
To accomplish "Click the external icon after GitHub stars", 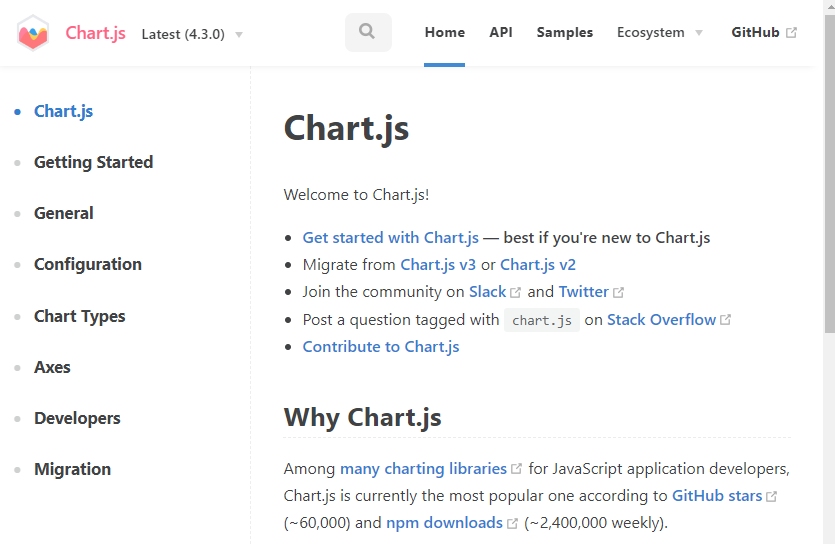I will pyautogui.click(x=771, y=497).
